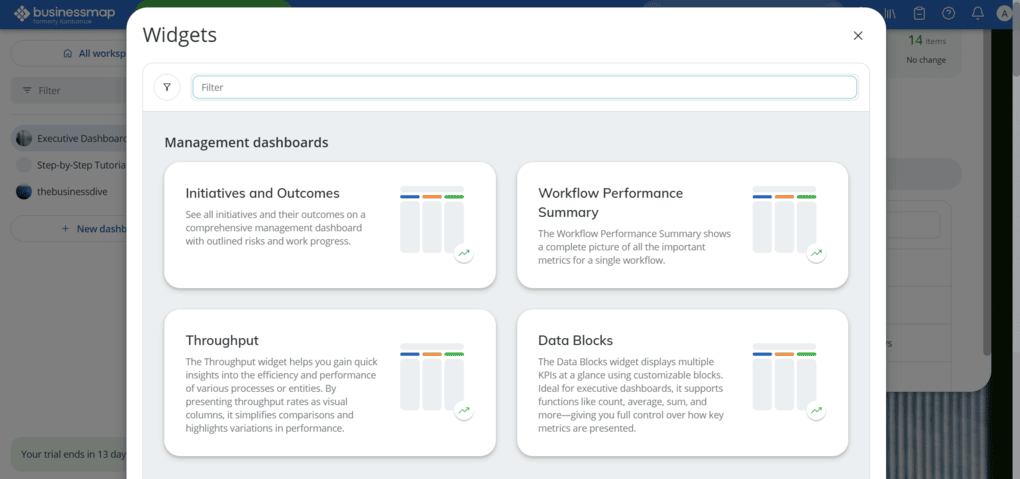Click the Businessmap logo
Image resolution: width=1020 pixels, height=479 pixels.
pos(64,13)
